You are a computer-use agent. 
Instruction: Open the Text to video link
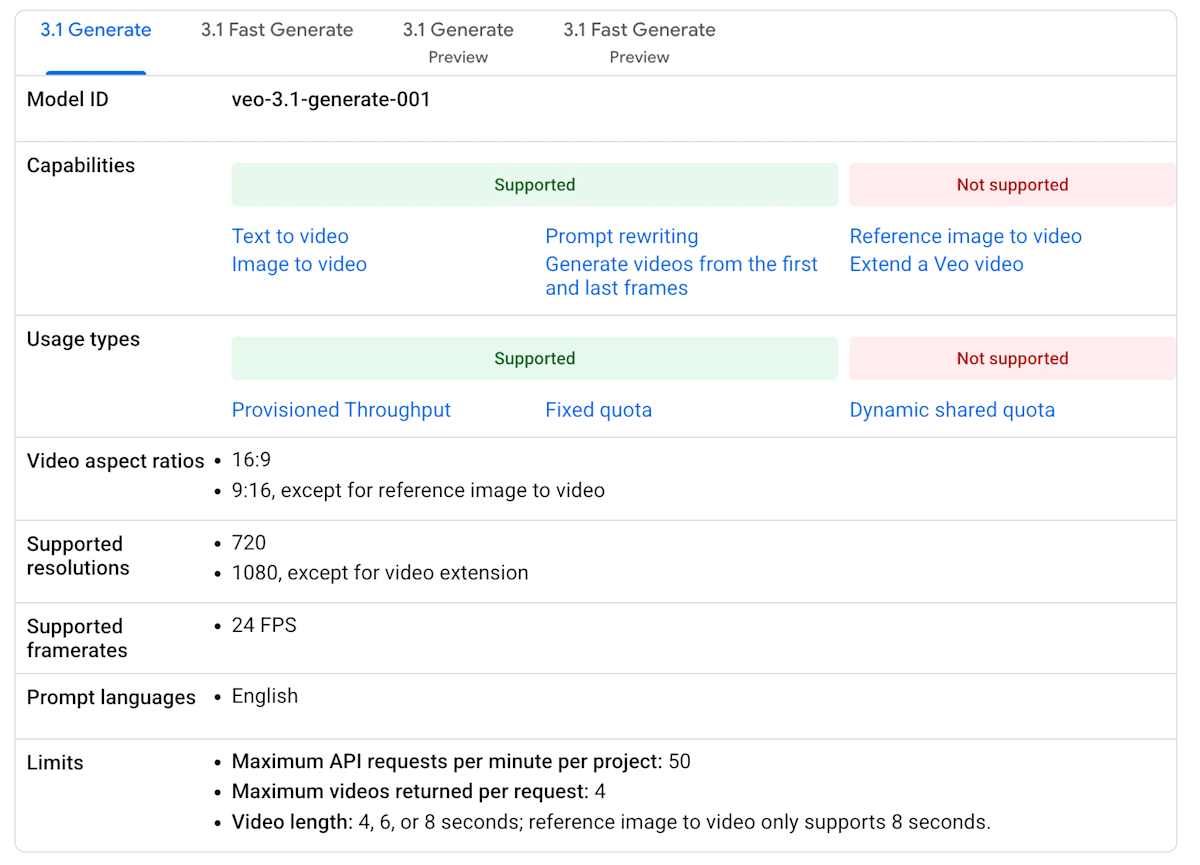(290, 237)
